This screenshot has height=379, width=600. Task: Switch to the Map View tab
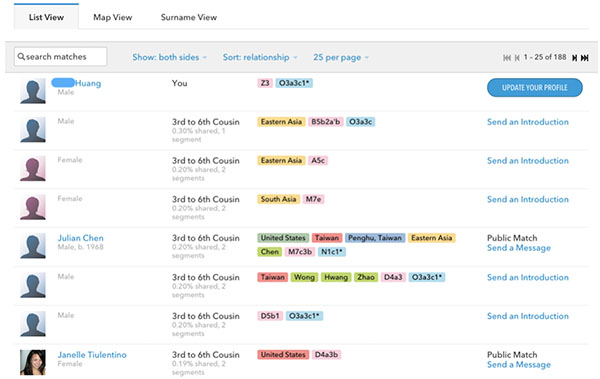112,17
